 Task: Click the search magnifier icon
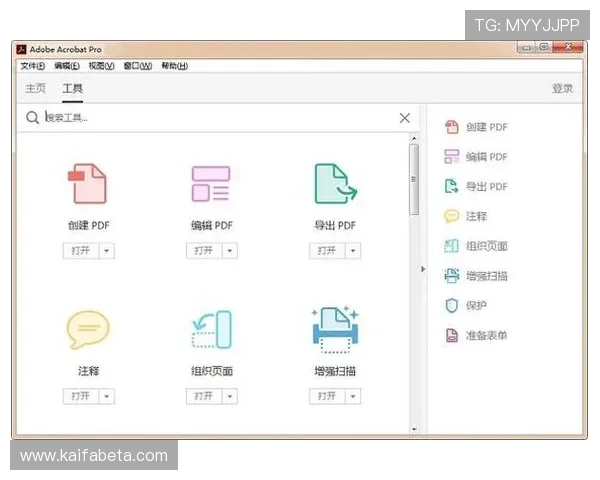[33, 118]
